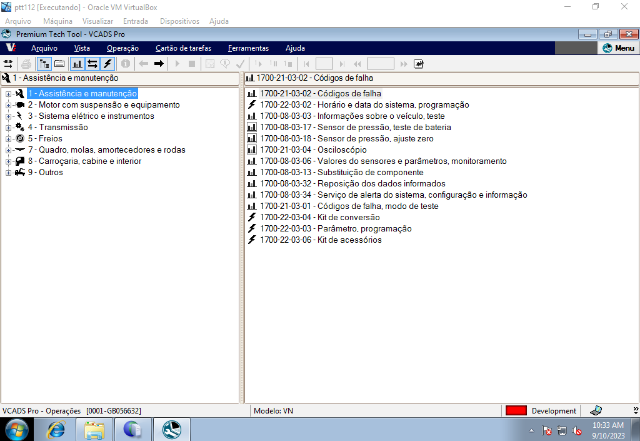Screen dimensions: 640x441
Task: Select 1 - Assistência e manutenção tree item
Action: [82, 94]
